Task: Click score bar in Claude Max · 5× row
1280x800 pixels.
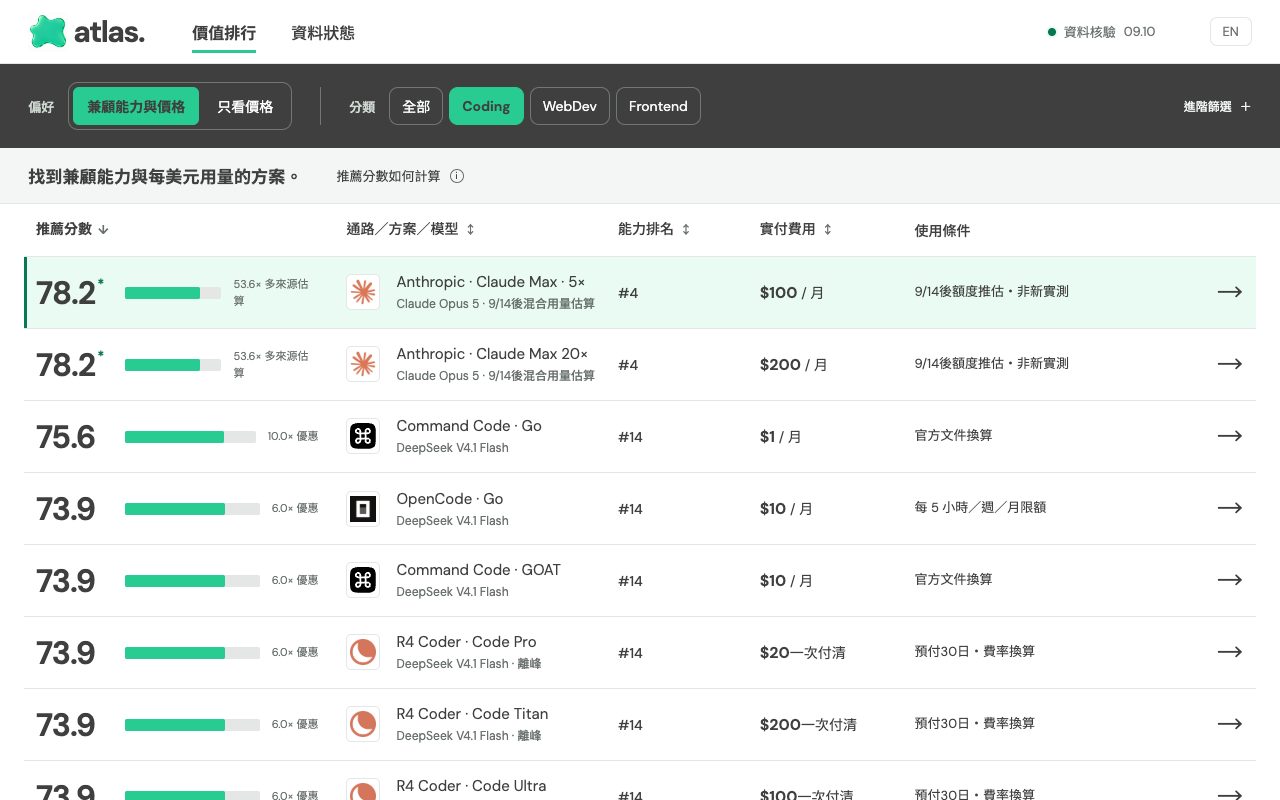Action: [x=173, y=293]
